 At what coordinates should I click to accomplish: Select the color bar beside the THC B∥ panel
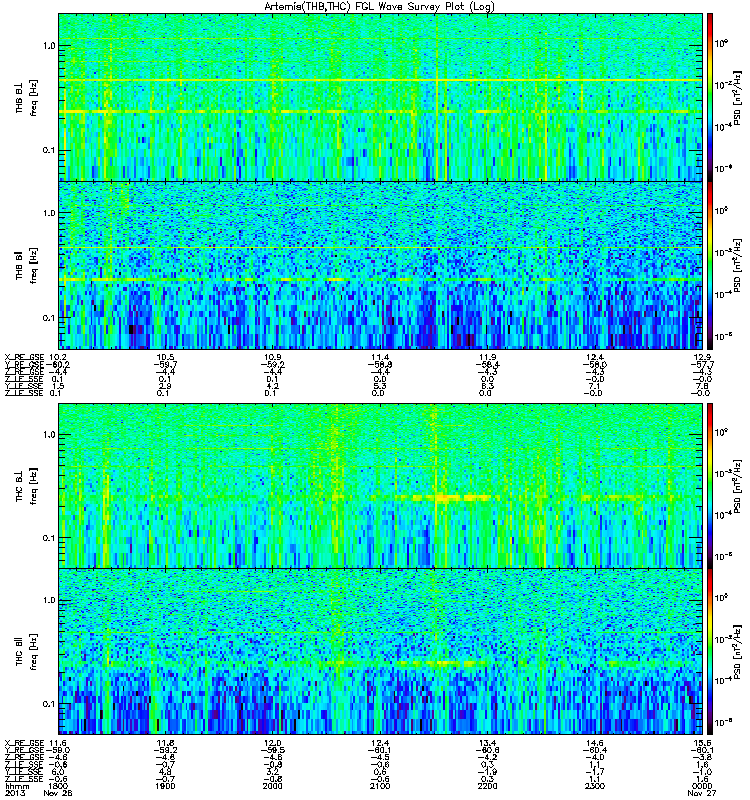tap(710, 652)
